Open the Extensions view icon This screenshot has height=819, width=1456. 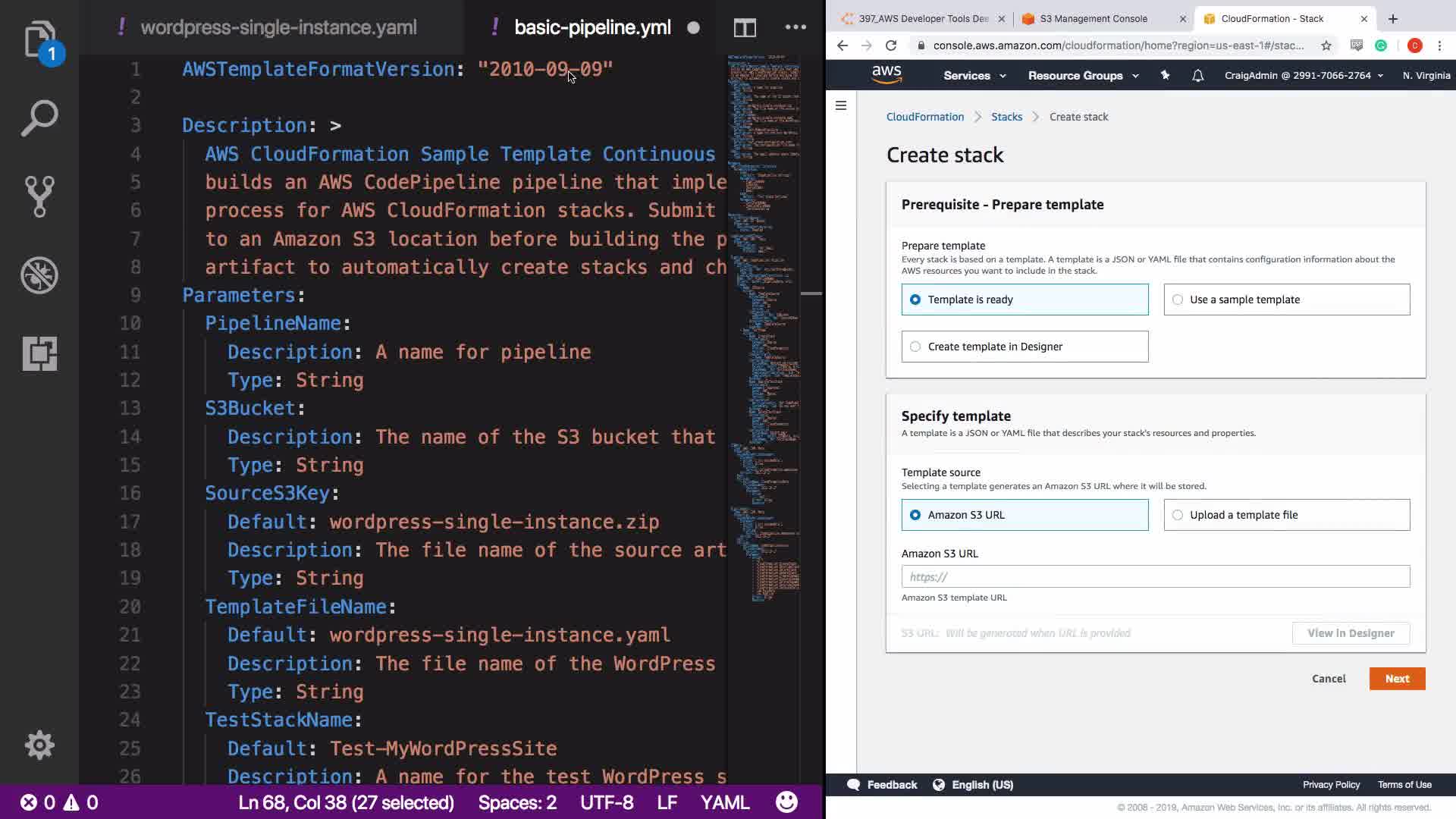pyautogui.click(x=39, y=353)
